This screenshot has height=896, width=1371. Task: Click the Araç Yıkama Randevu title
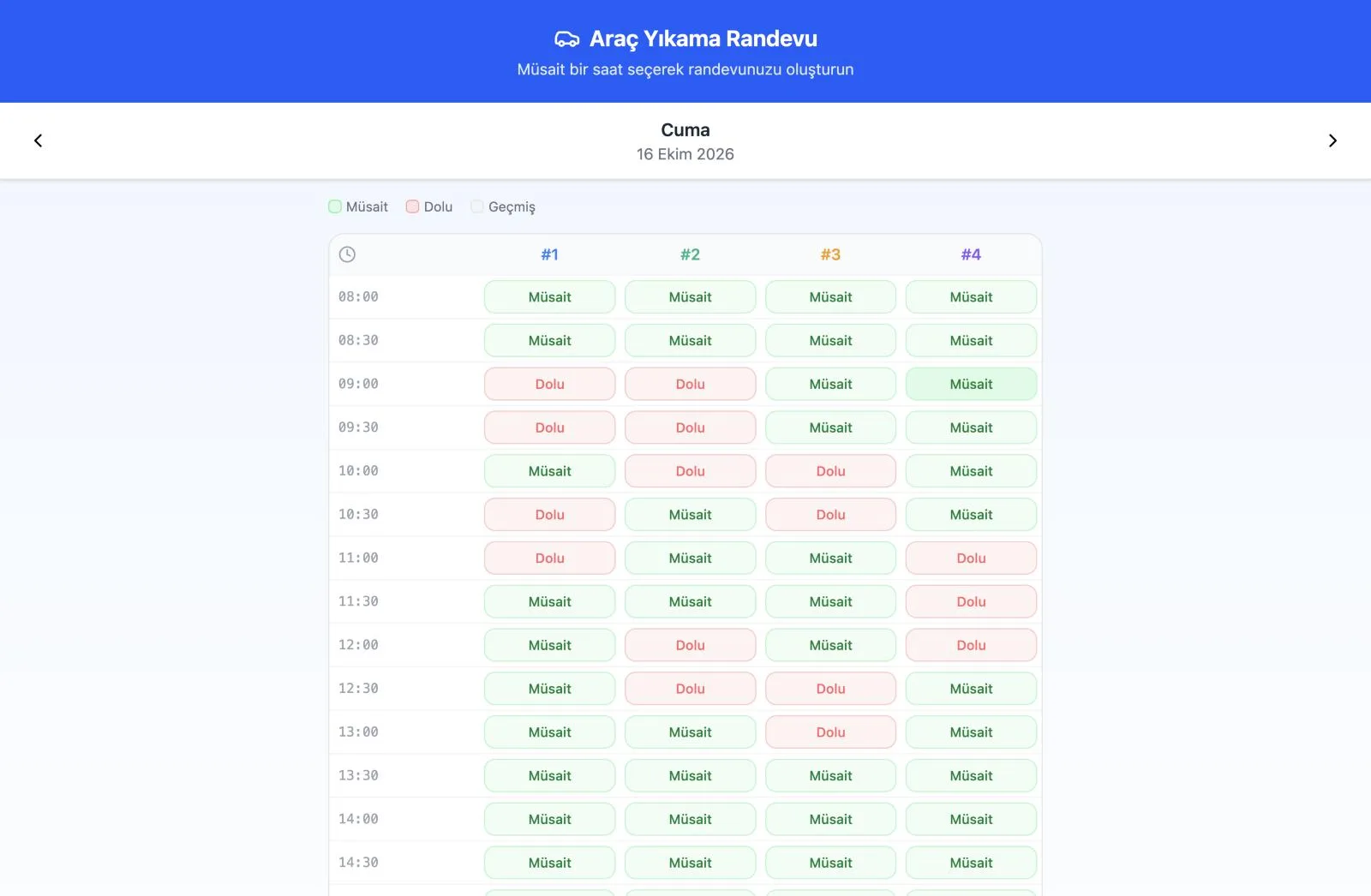tap(703, 39)
